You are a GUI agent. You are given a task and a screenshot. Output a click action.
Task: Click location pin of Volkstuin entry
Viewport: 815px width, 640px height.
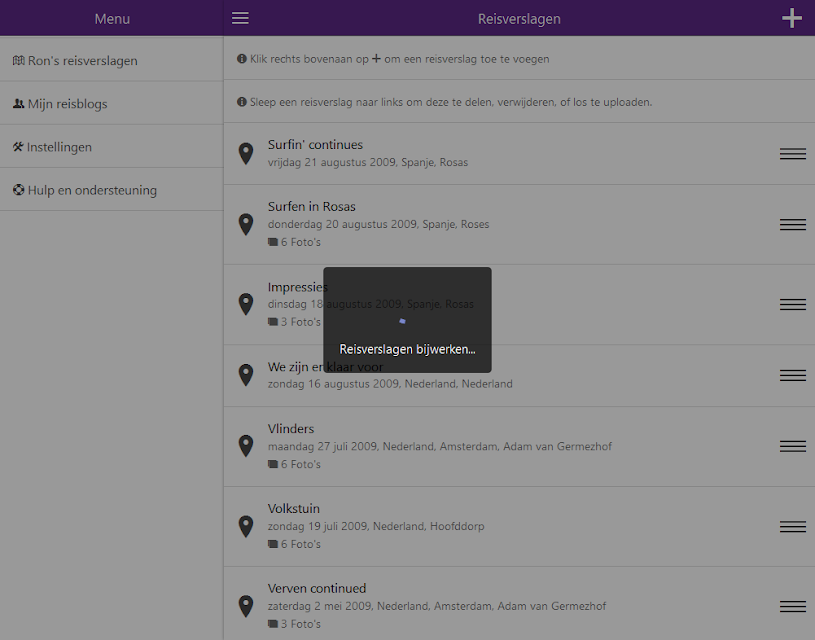click(x=246, y=526)
